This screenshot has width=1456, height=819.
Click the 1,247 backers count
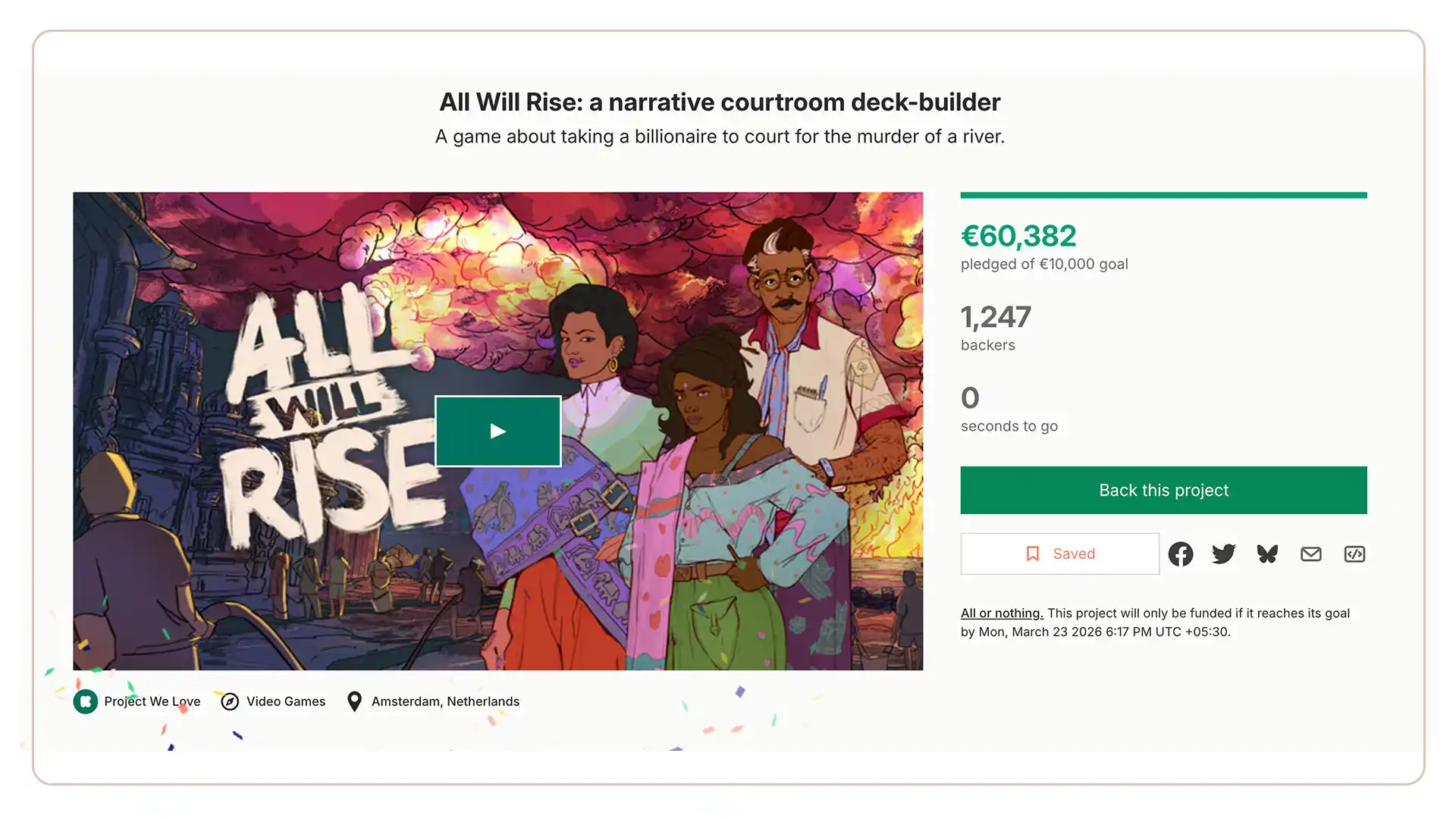996,317
